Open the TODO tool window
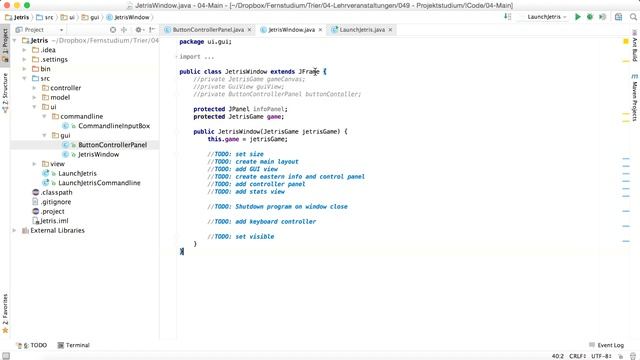640x360 pixels. click(x=32, y=345)
